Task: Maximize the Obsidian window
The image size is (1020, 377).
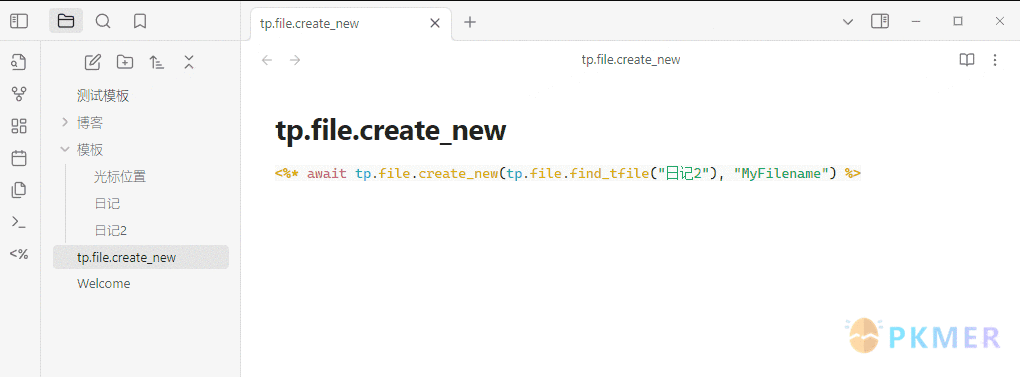Action: (x=958, y=21)
